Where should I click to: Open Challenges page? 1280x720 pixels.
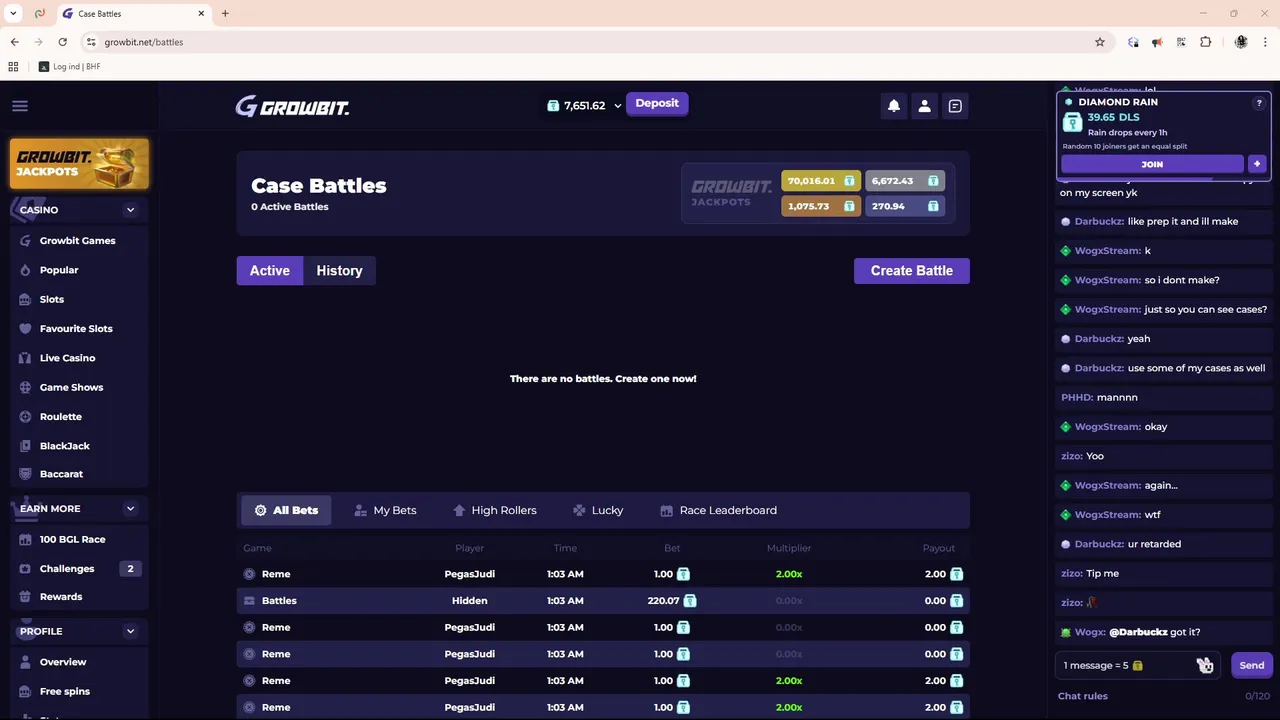click(x=67, y=569)
